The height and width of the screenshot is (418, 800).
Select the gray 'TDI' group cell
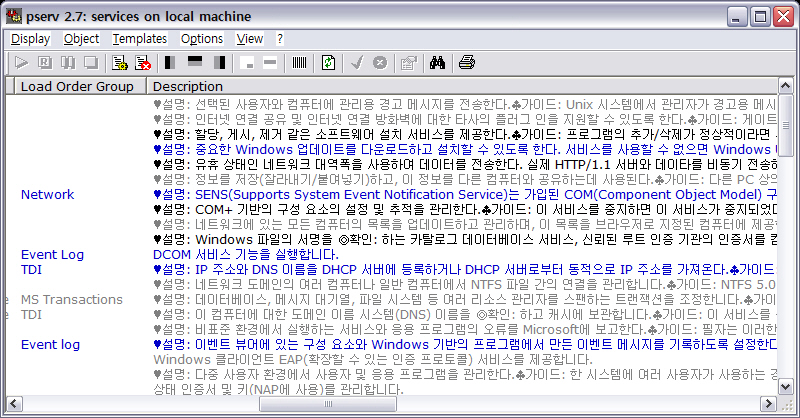point(31,314)
